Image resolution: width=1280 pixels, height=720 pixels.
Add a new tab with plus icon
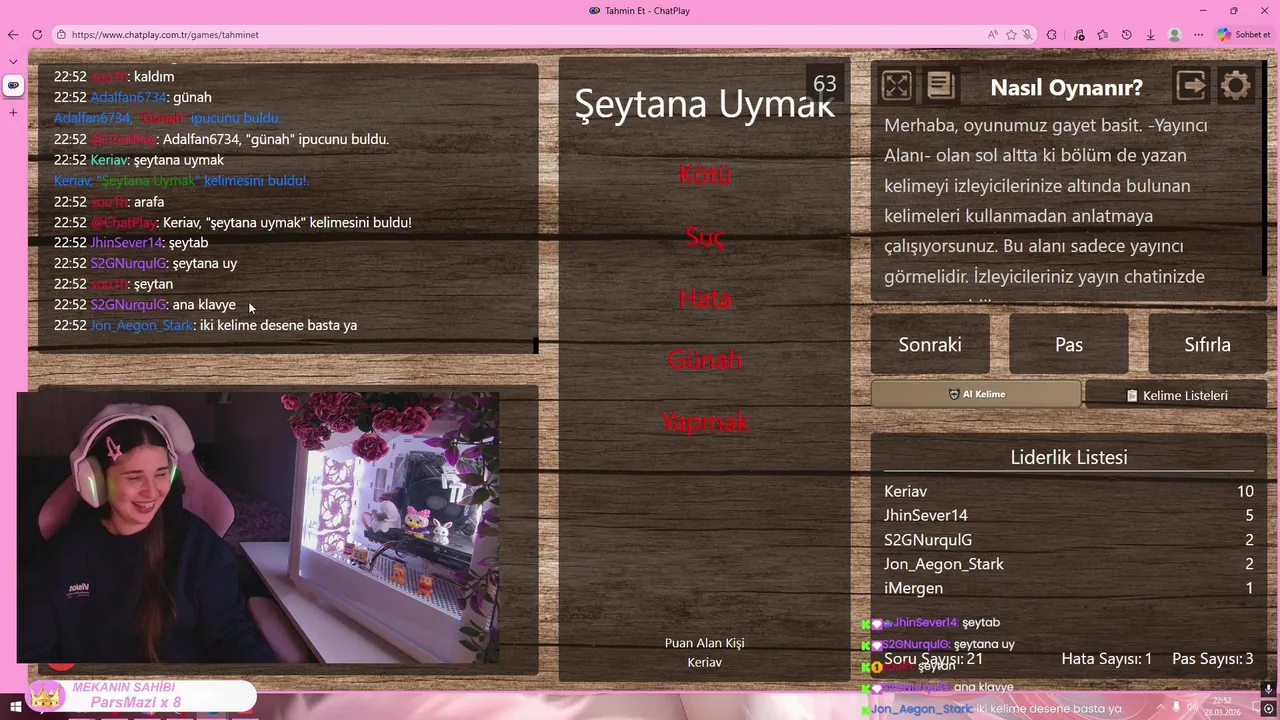(13, 112)
